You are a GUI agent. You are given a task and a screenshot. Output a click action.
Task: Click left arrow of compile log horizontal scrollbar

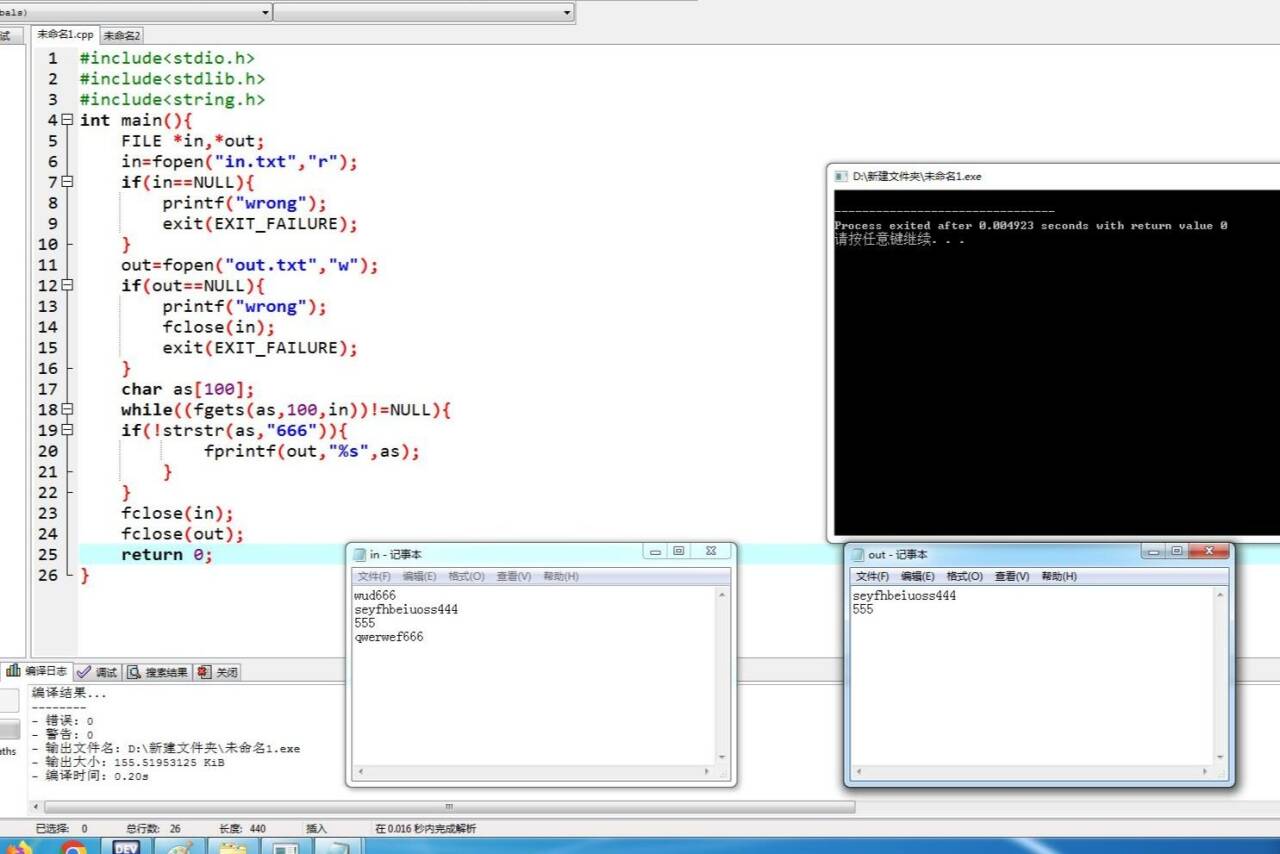point(37,807)
